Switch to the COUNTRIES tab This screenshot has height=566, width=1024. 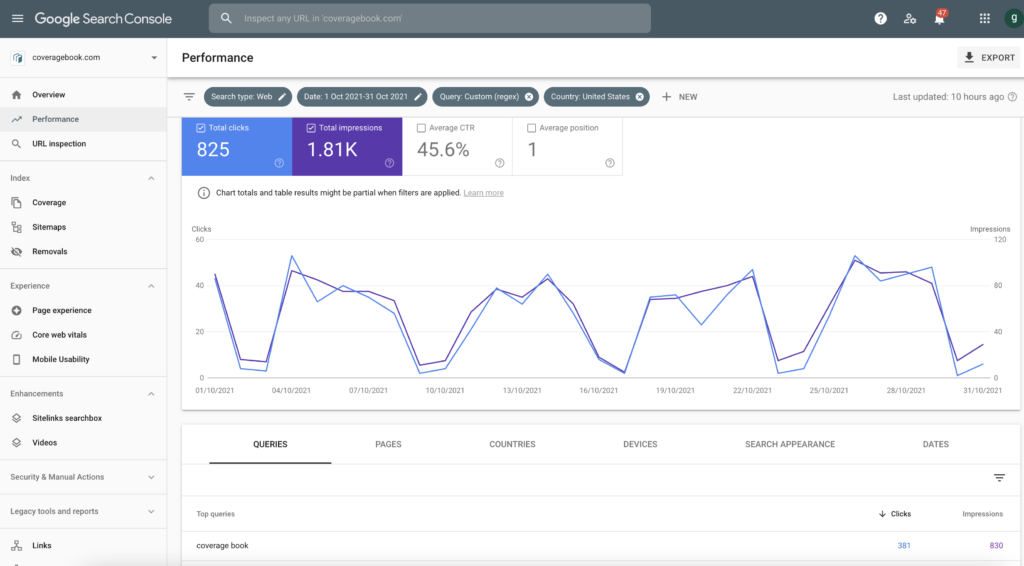click(513, 444)
